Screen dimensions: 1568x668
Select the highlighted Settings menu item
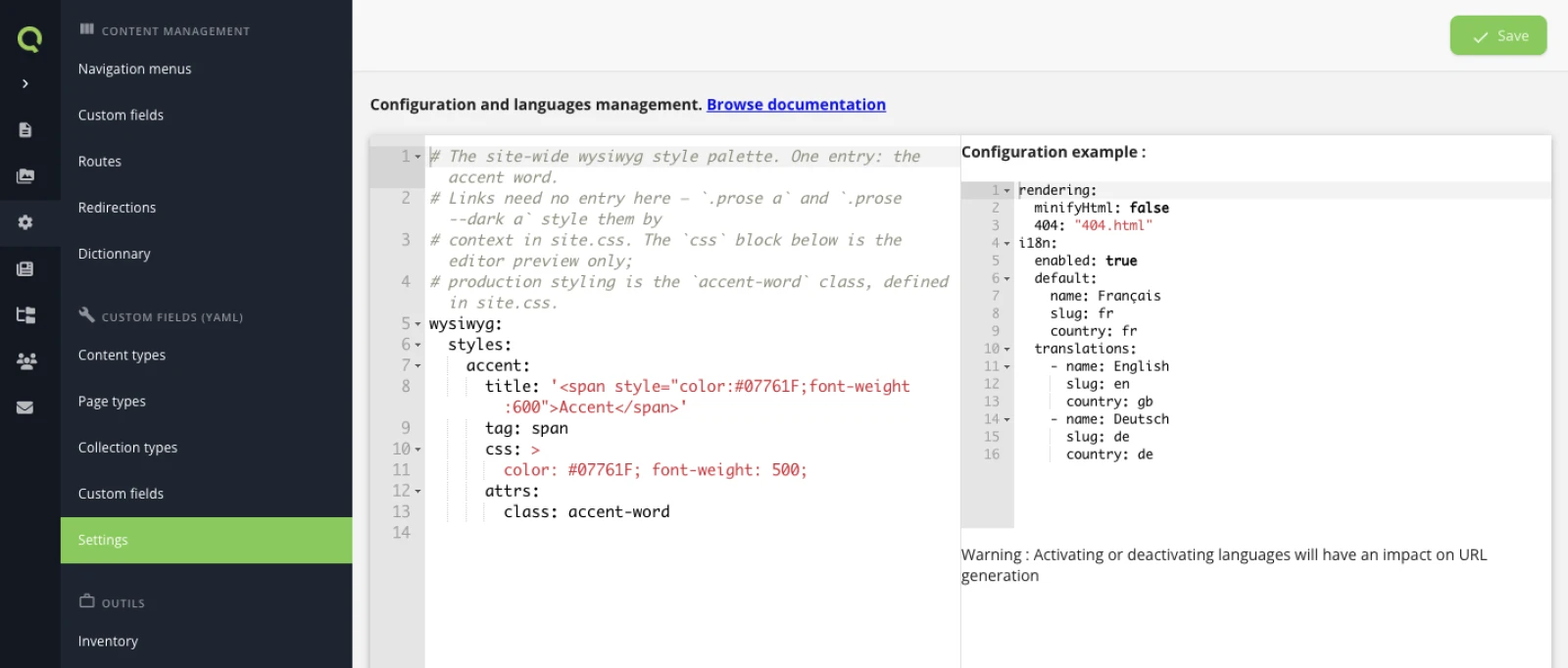tap(206, 540)
